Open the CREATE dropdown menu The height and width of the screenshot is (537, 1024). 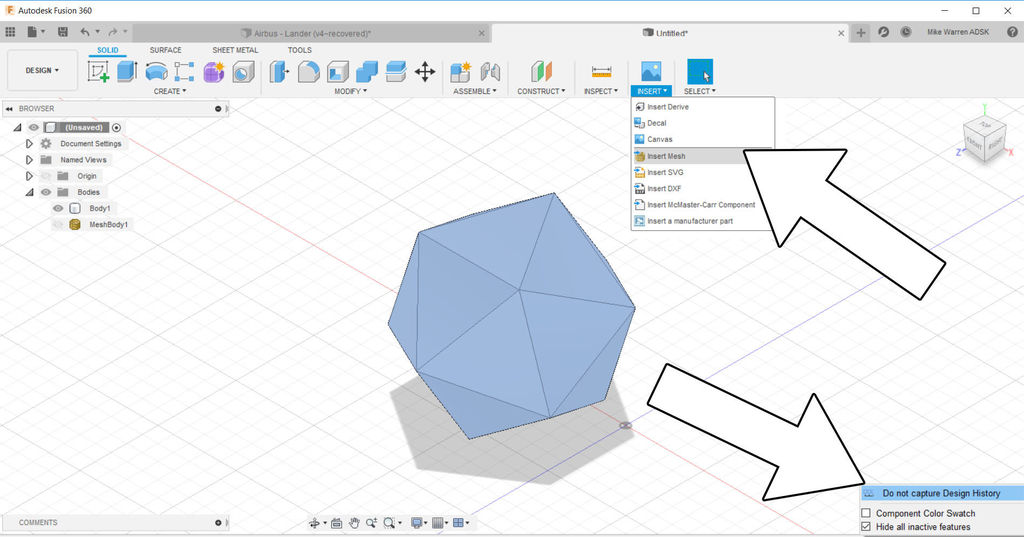pos(170,91)
